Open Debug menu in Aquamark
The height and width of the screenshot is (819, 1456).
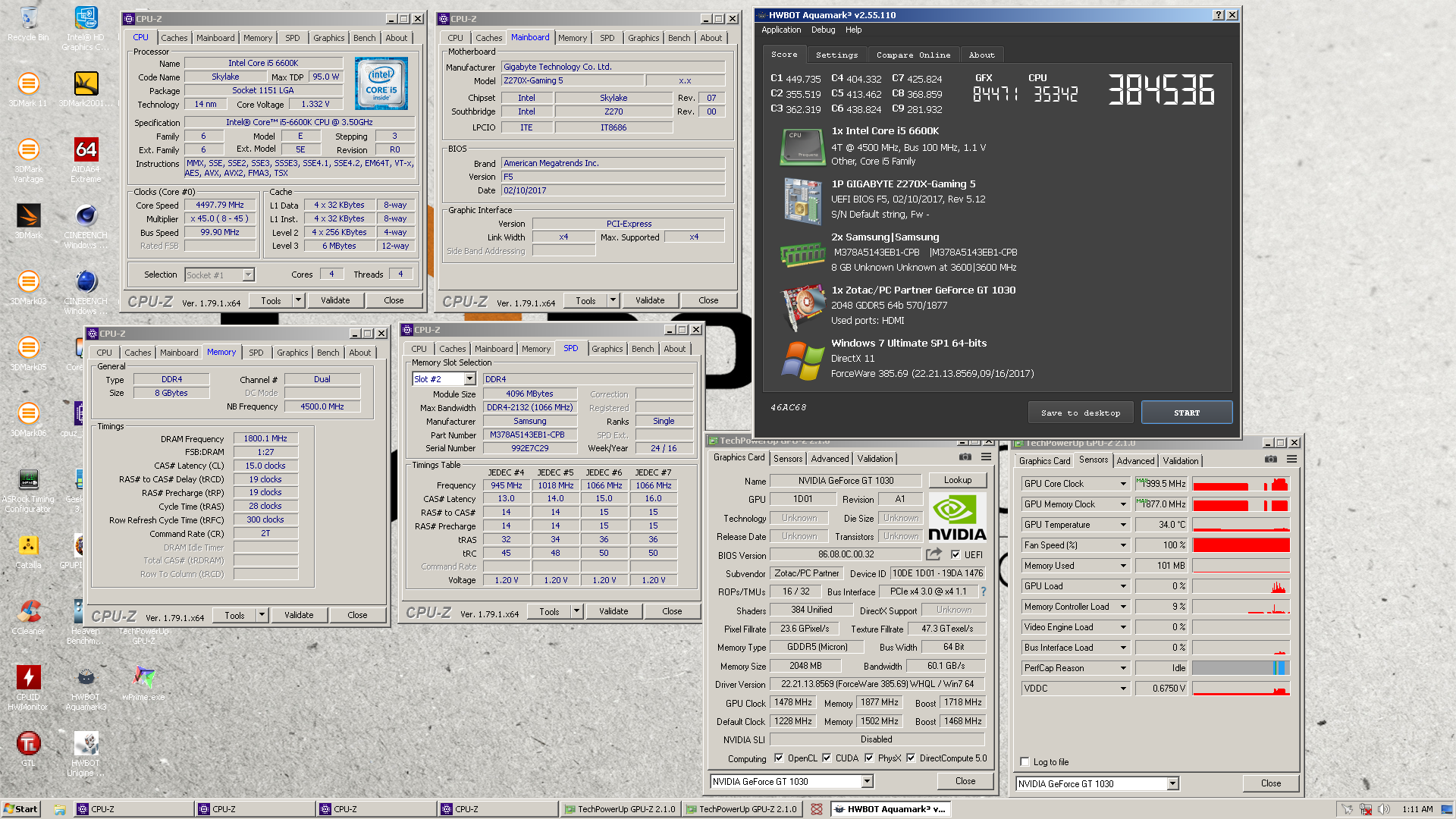tap(823, 30)
